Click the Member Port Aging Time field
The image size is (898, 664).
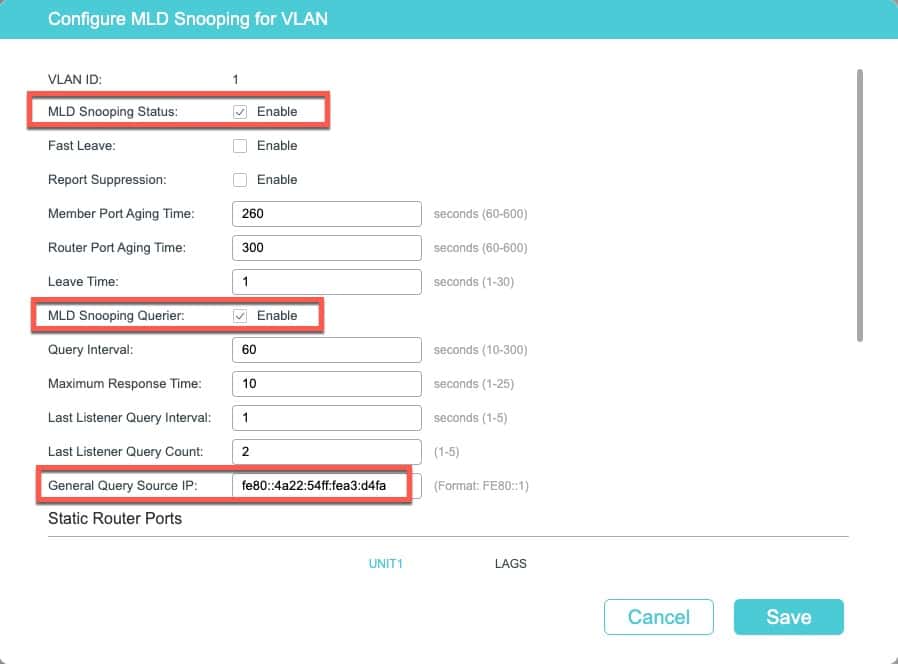[327, 214]
